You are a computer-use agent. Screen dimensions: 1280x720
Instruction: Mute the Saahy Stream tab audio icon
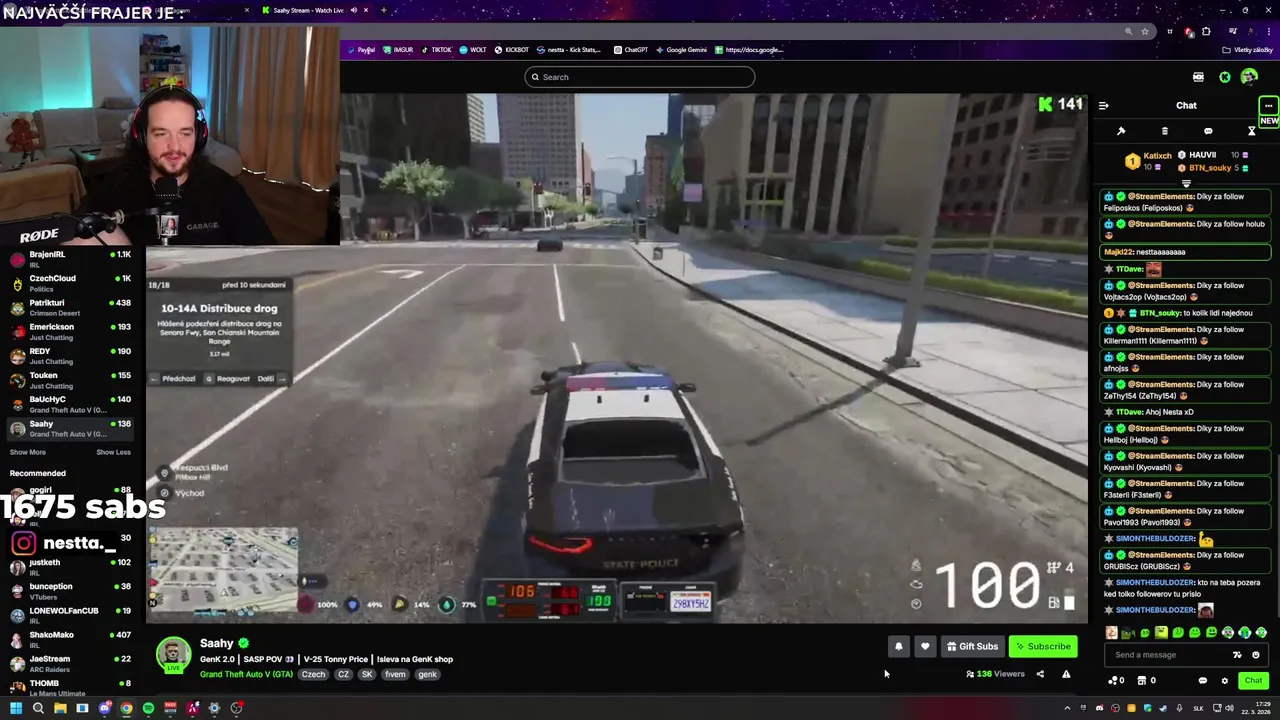353,10
